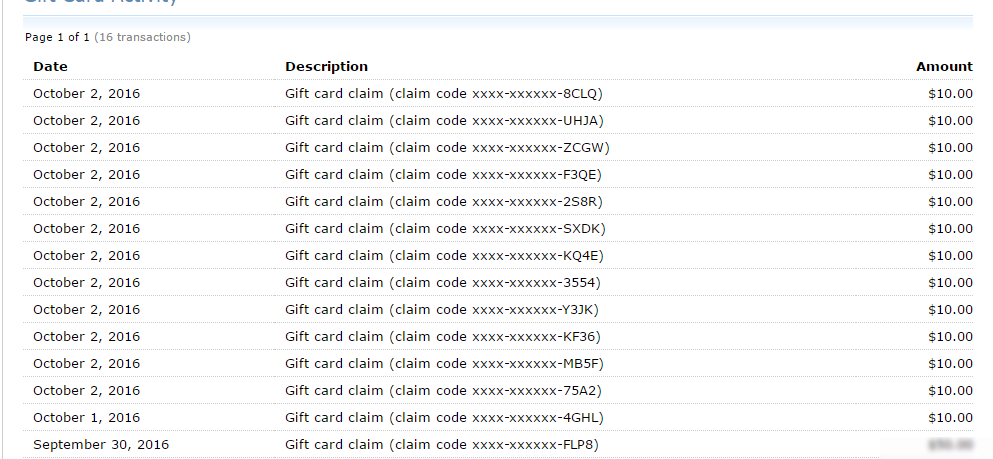Viewport: 993px width, 459px height.
Task: Click the "Page 1 of 1" pagination text
Action: coord(57,38)
